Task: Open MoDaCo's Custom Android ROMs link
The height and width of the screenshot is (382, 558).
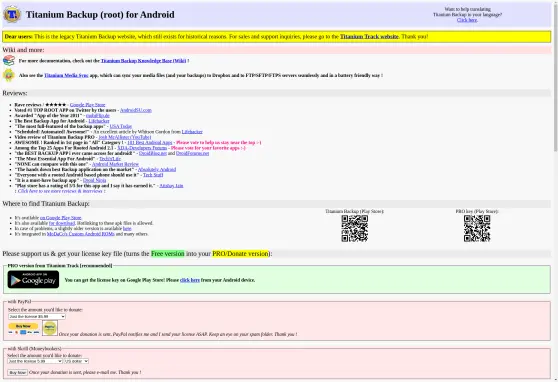Action: click(81, 234)
